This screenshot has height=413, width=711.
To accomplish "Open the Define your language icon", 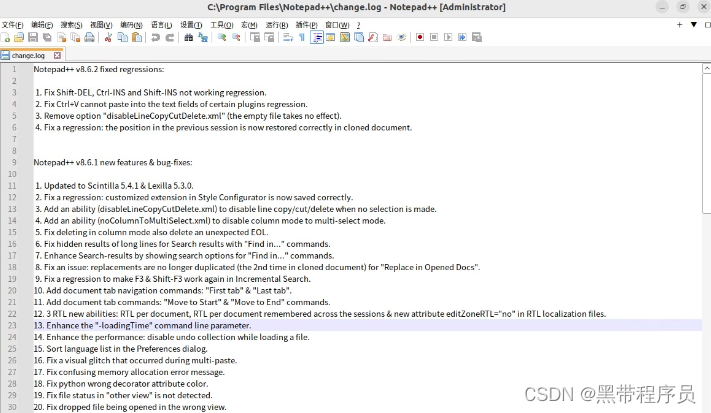I will coord(331,38).
